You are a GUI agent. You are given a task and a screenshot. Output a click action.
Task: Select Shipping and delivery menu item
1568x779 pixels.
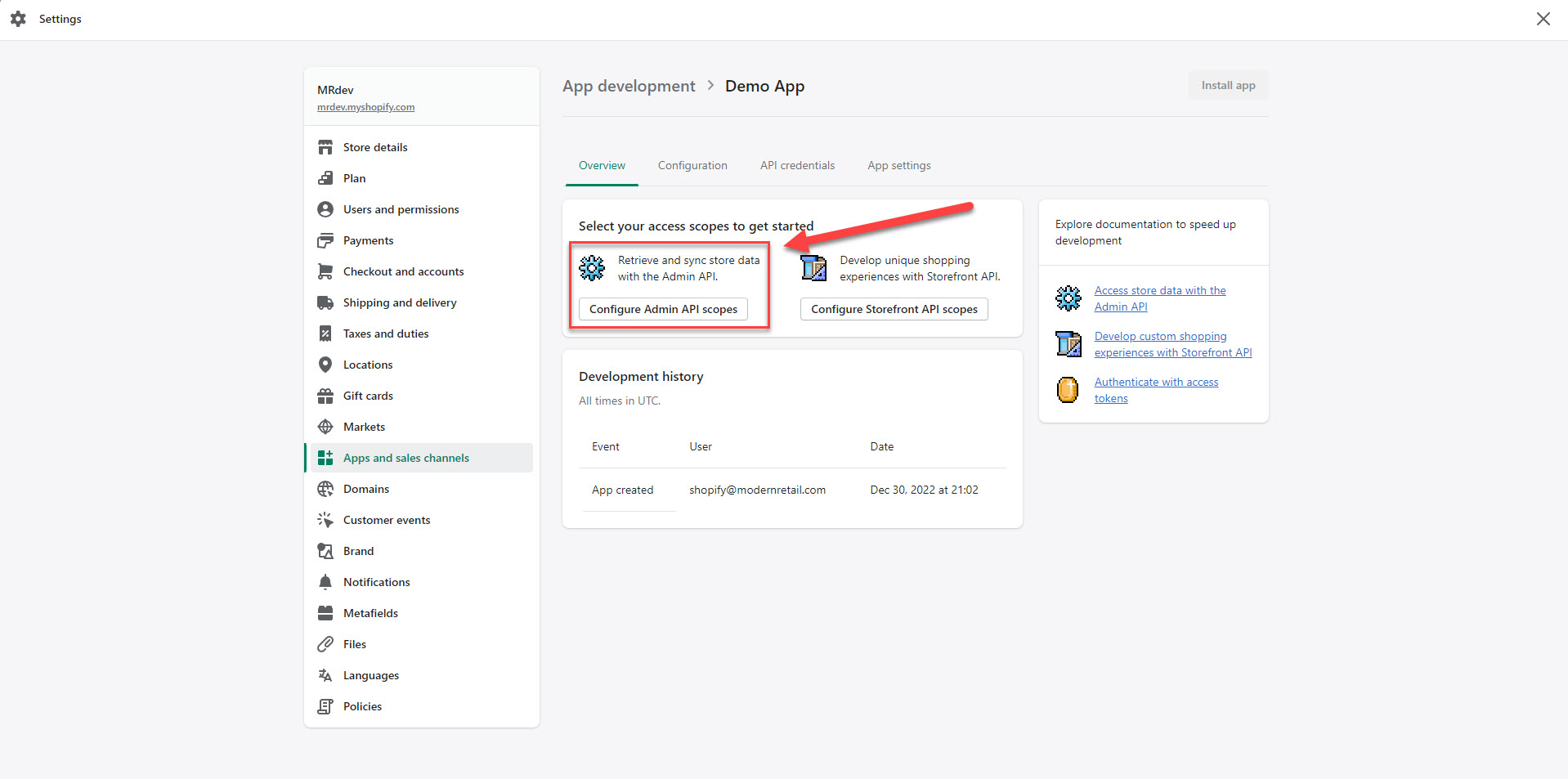[x=422, y=302]
